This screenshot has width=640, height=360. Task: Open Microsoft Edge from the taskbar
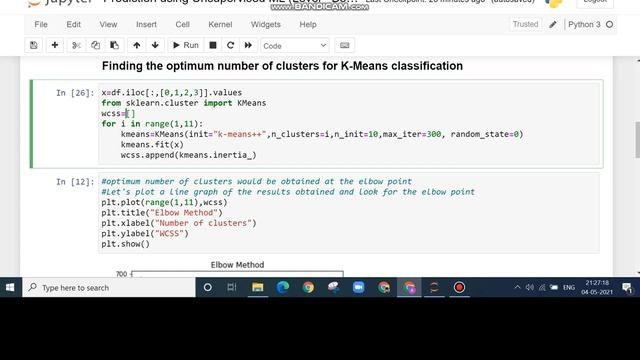pyautogui.click(x=283, y=288)
